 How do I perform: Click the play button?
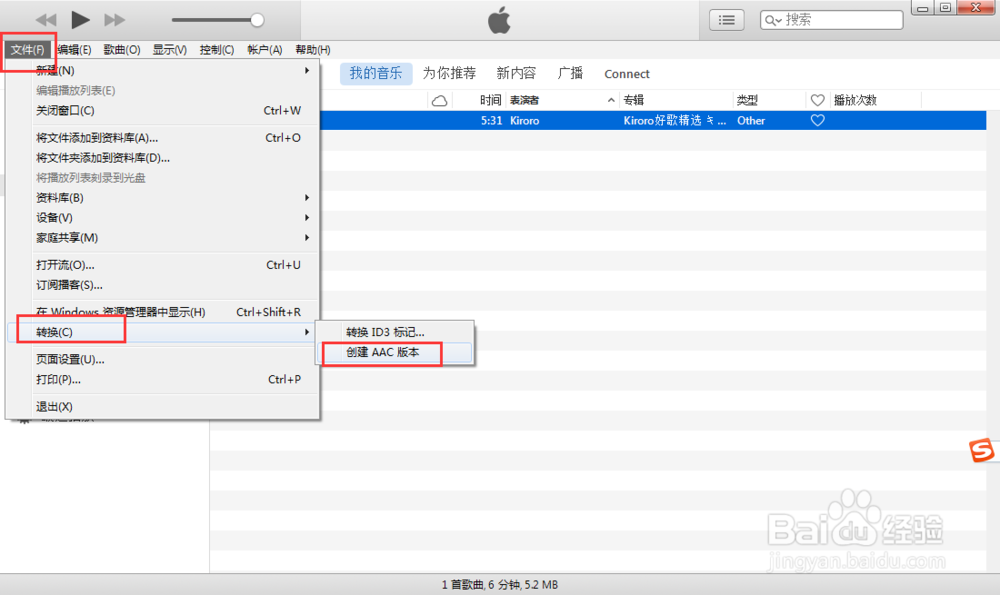(80, 20)
